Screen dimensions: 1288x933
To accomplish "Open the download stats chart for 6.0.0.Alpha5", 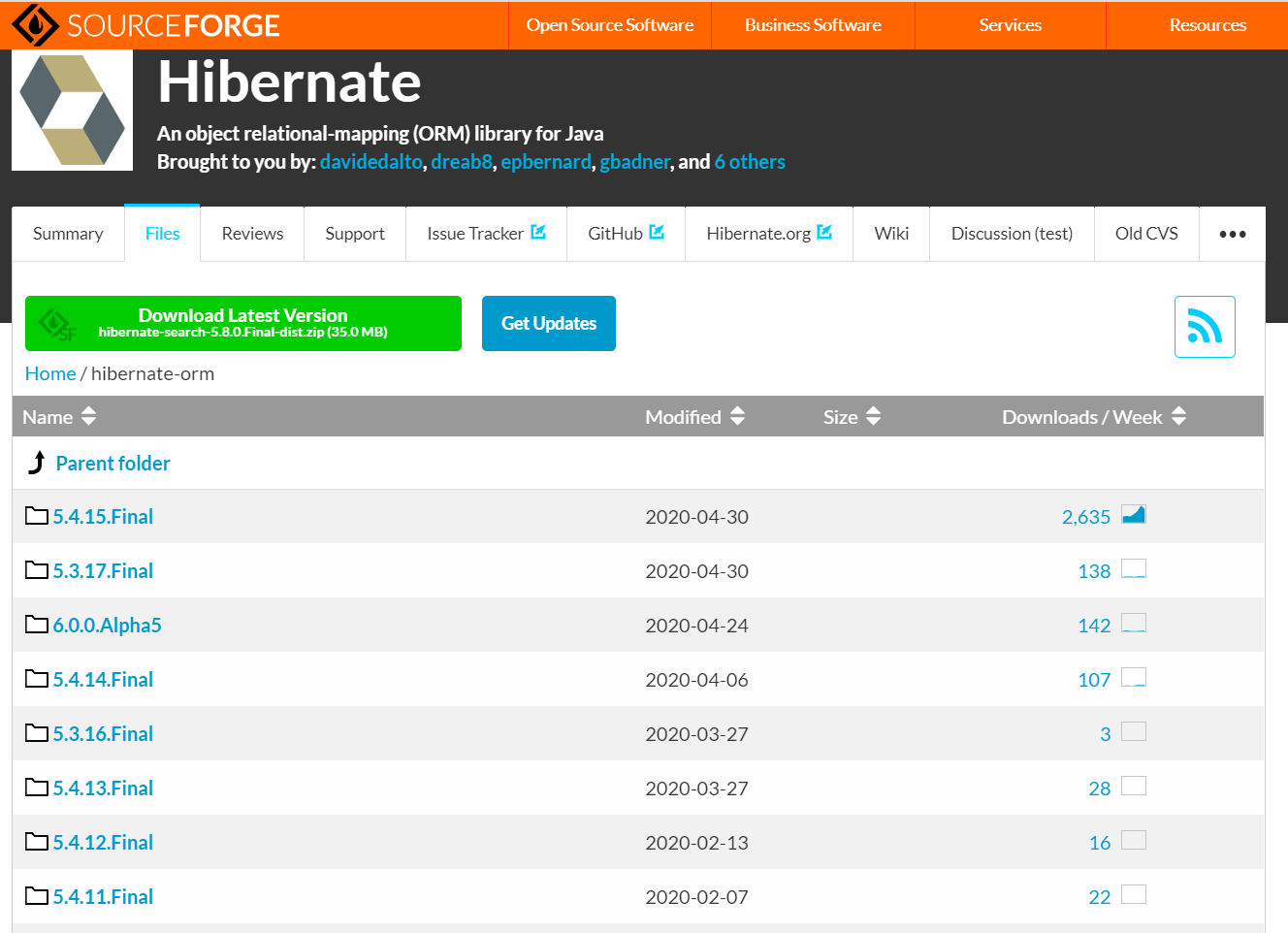I will pos(1134,623).
